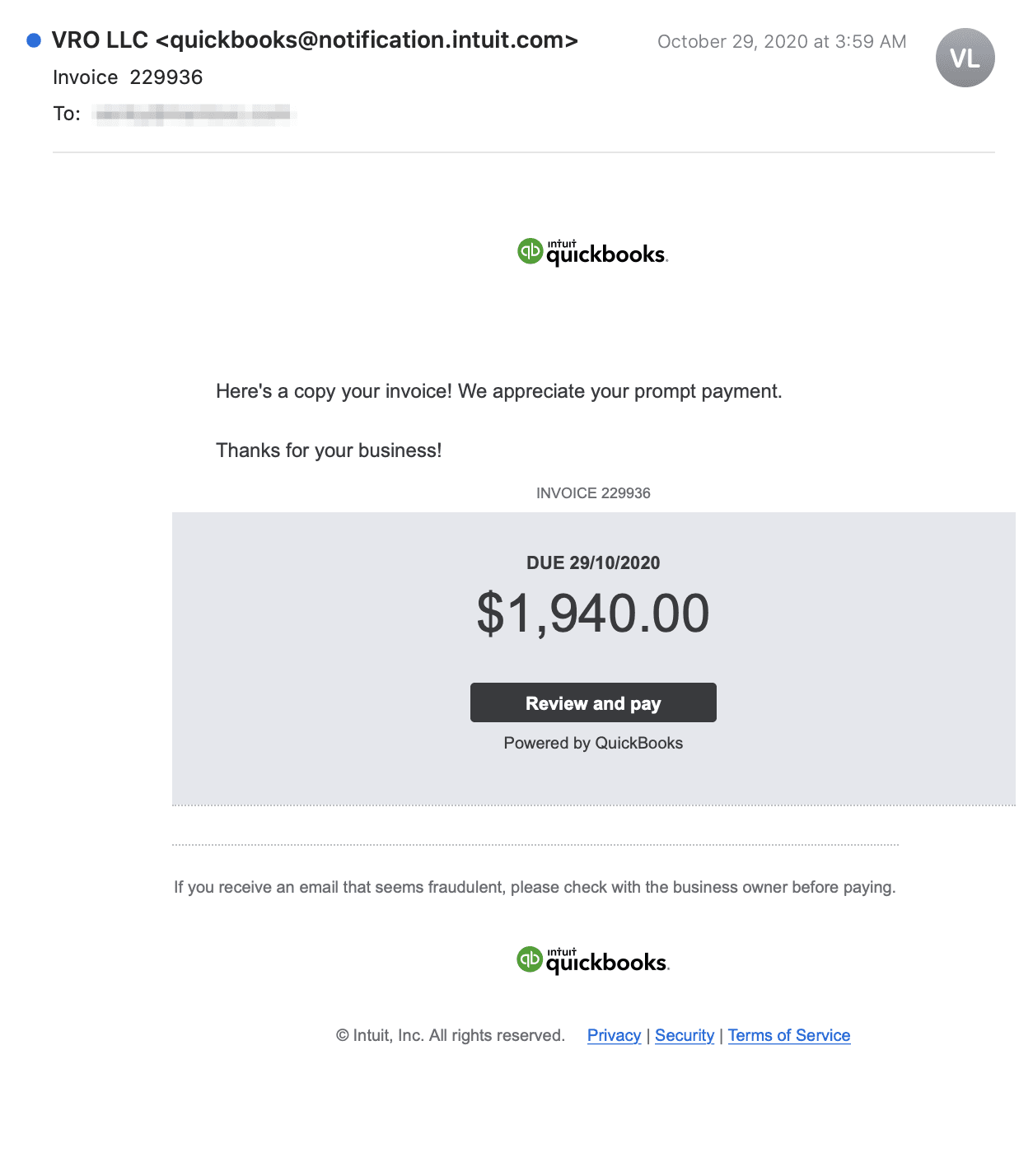The image size is (1033, 1176).
Task: Click the 'Here's a copy your invoice' message
Action: tap(498, 391)
